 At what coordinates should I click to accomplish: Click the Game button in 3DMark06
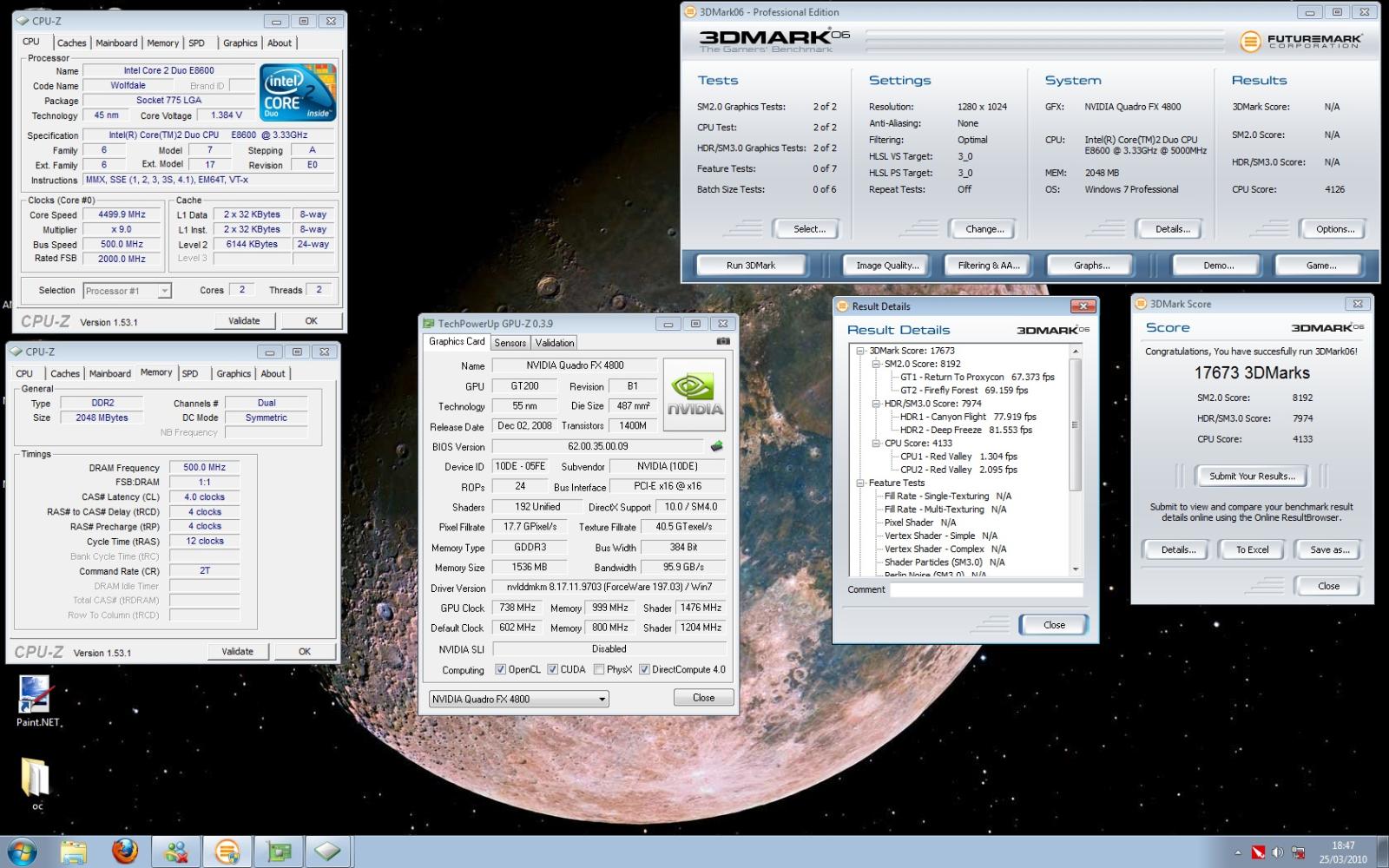(1320, 266)
